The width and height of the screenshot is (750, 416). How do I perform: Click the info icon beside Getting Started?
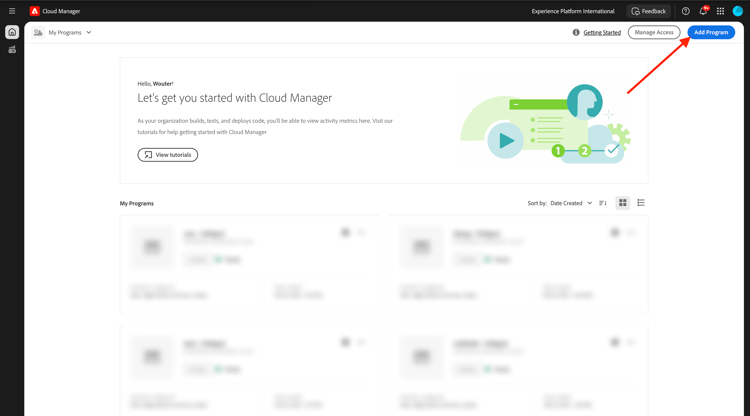576,33
